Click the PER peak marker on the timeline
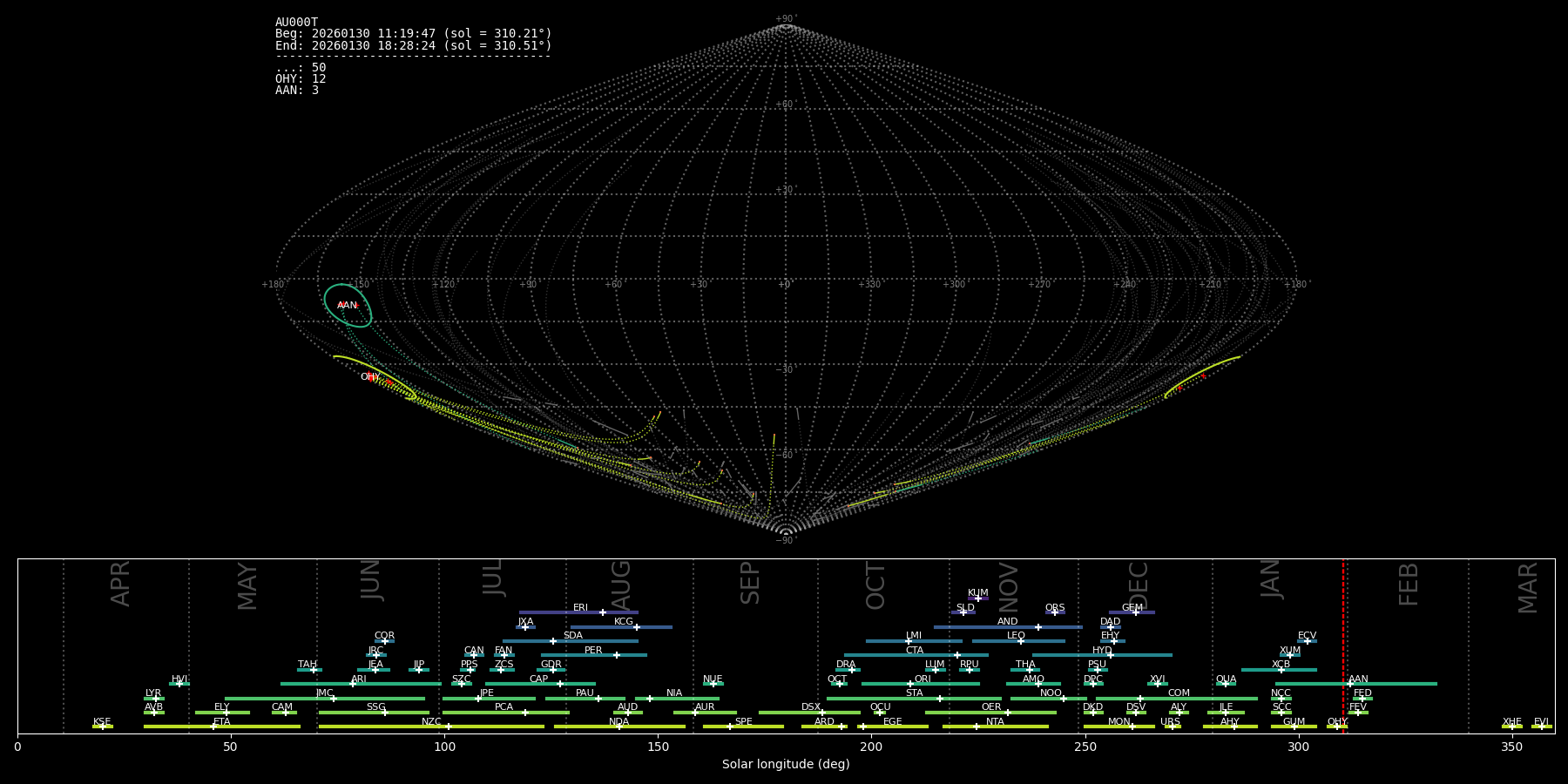This screenshot has width=1568, height=784. coord(617,655)
